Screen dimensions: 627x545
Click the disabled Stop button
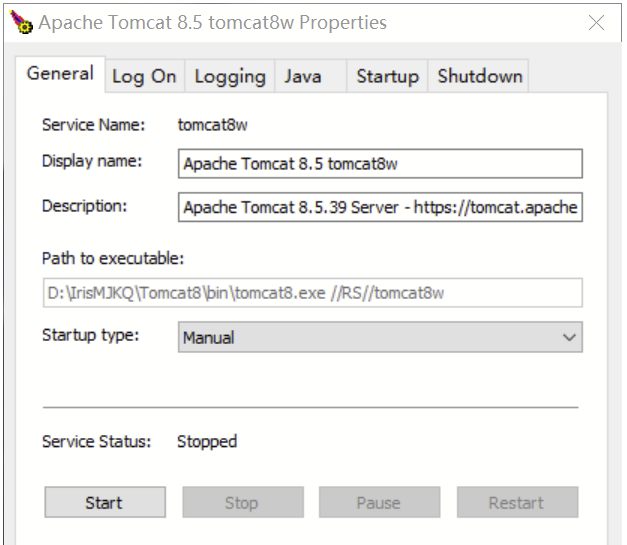click(242, 503)
